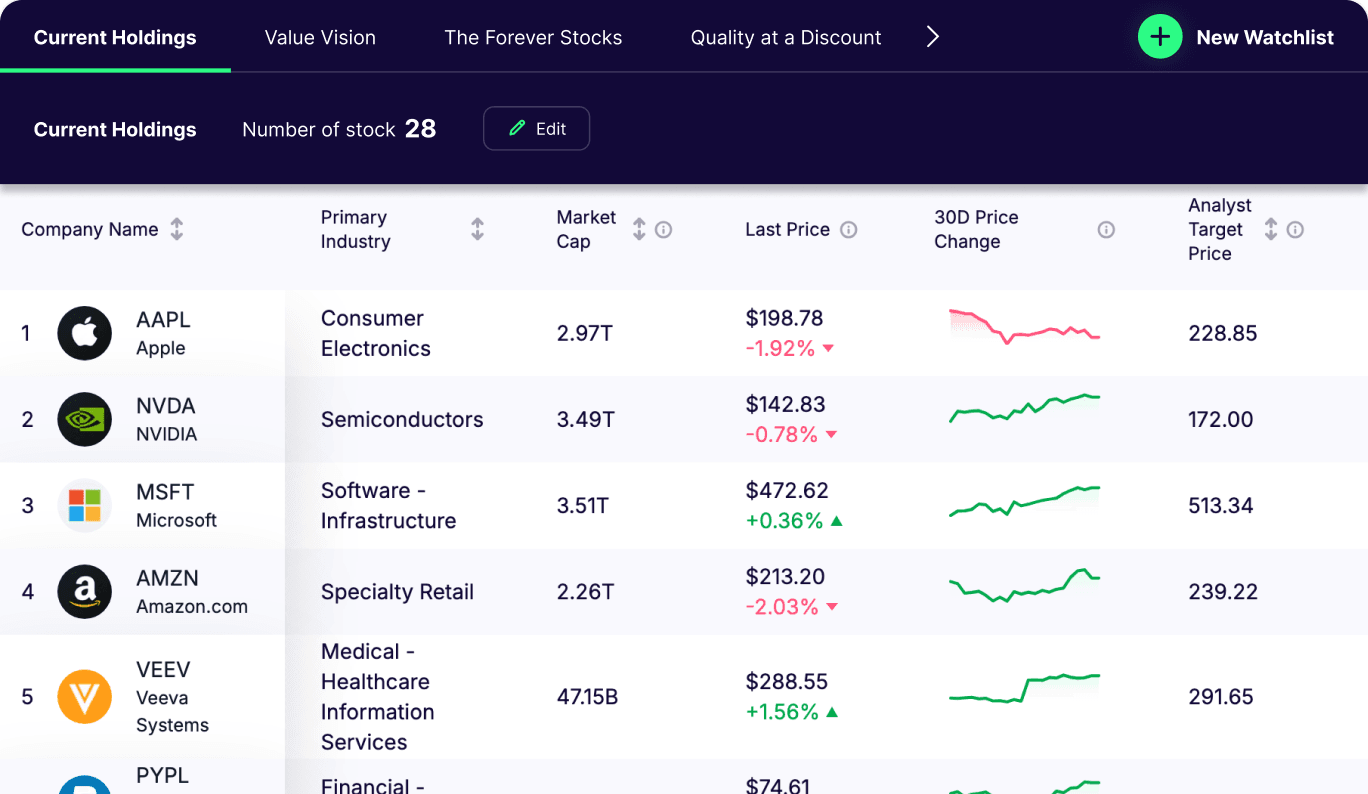The height and width of the screenshot is (794, 1368).
Task: Click the Edit button
Action: pos(536,129)
